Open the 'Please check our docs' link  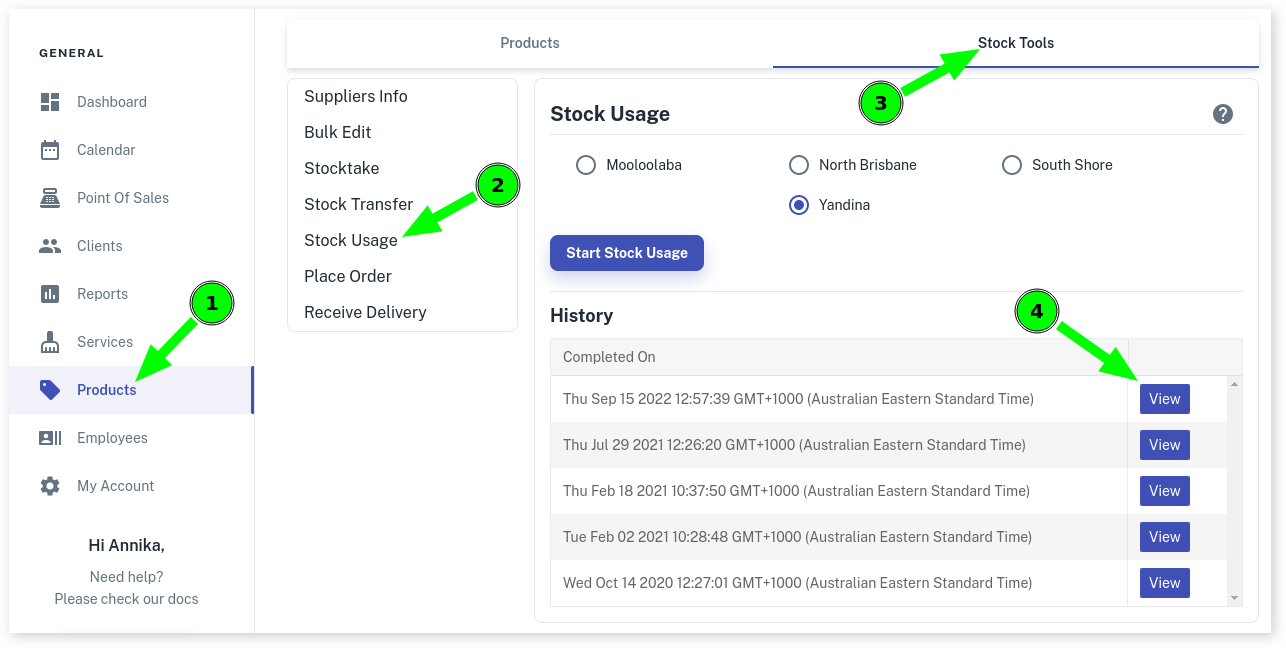pyautogui.click(x=126, y=599)
